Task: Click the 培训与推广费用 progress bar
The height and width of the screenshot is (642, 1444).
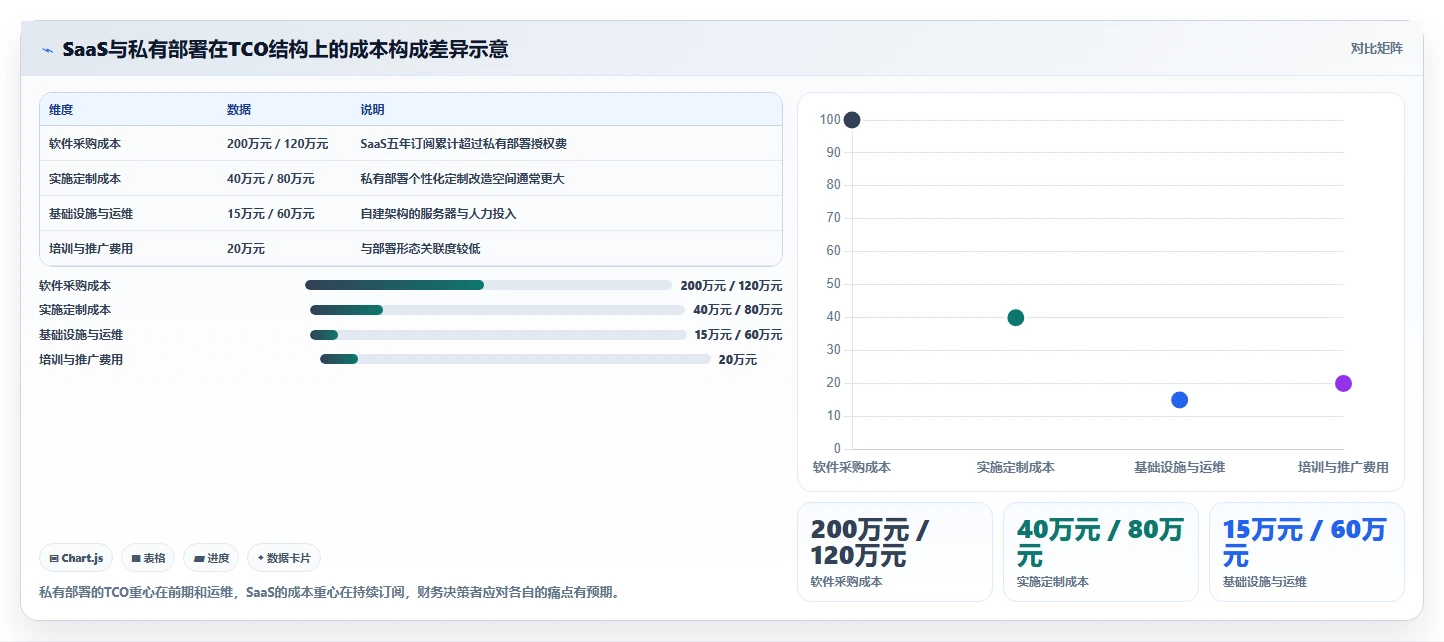Action: pos(515,359)
